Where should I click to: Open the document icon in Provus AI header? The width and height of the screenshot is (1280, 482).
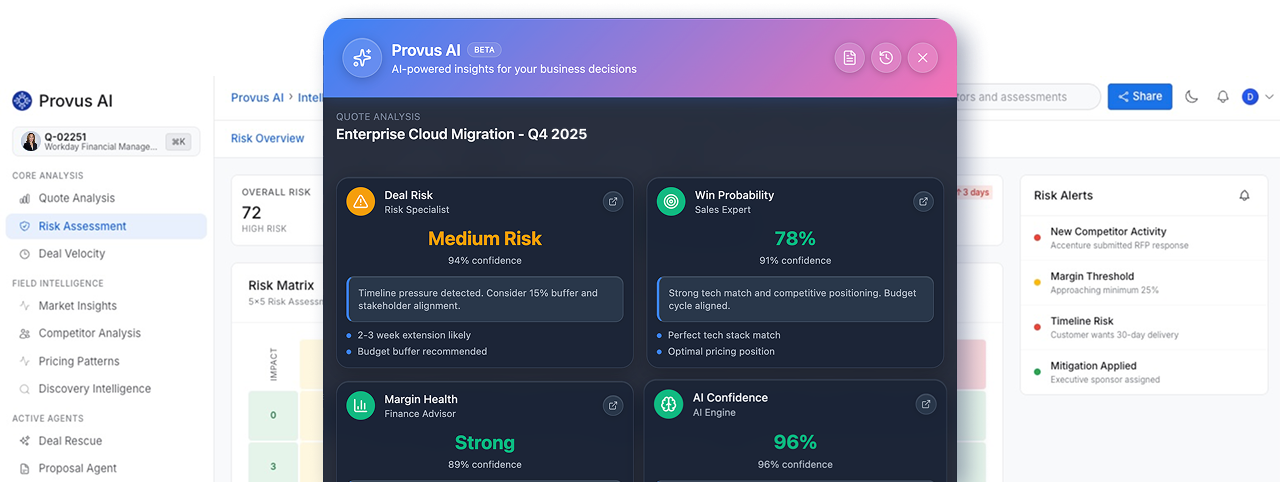[x=849, y=58]
